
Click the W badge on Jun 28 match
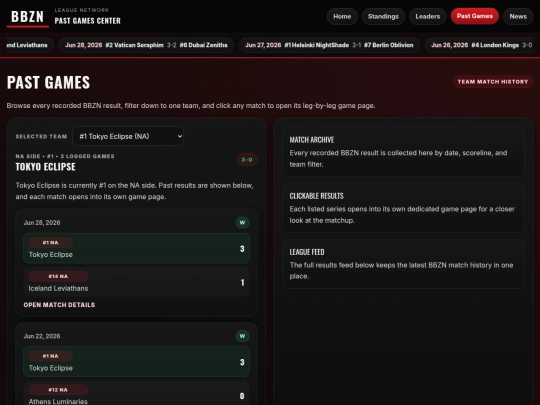click(242, 222)
